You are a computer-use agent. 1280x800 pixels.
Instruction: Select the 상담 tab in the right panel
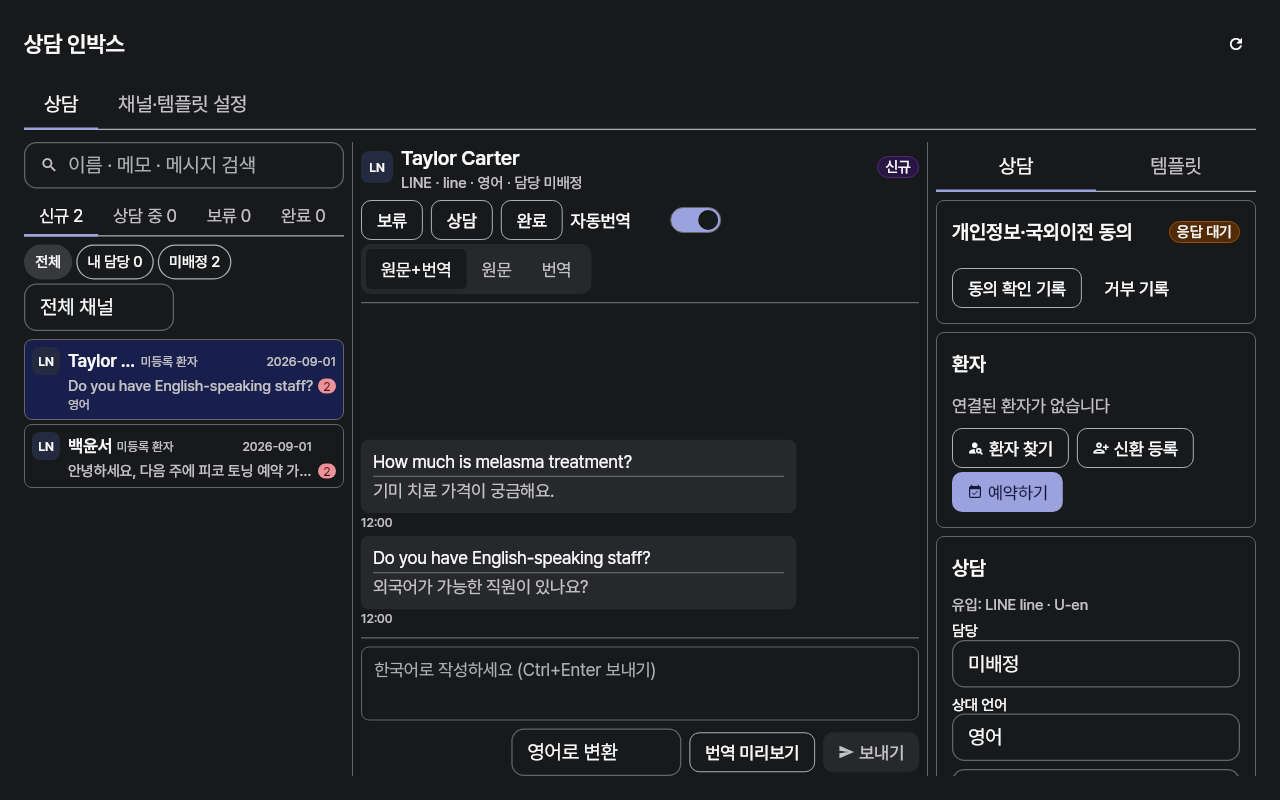coord(1016,166)
